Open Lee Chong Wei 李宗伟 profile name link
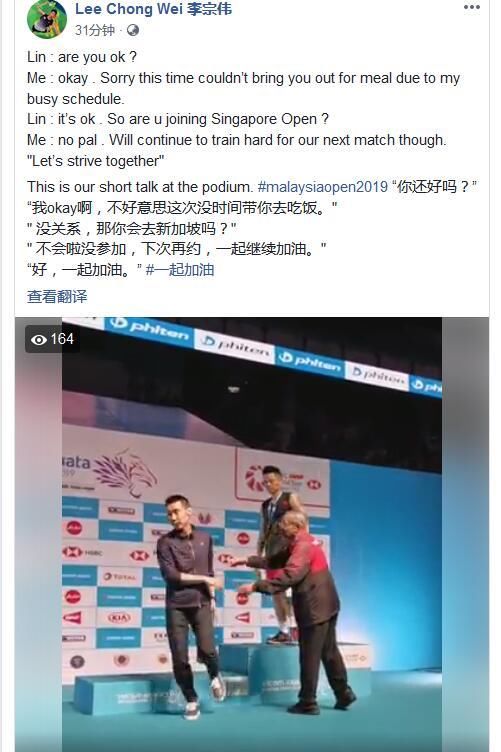 point(153,9)
